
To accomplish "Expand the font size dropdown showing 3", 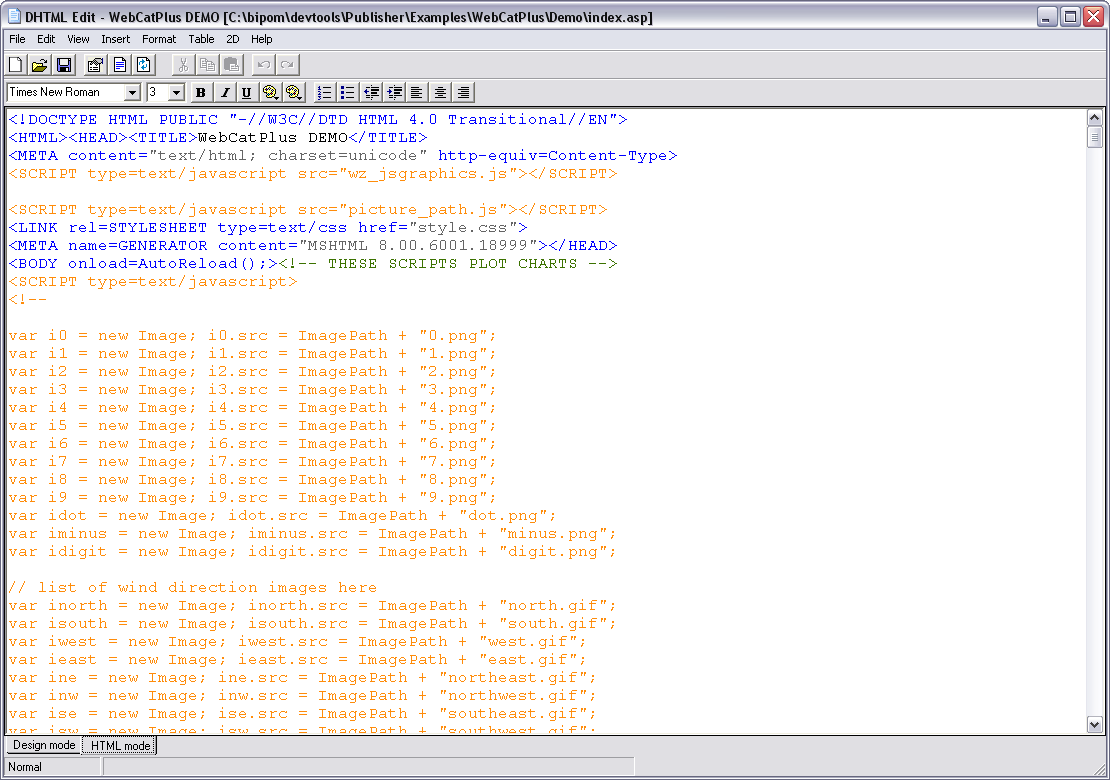I will (x=176, y=93).
